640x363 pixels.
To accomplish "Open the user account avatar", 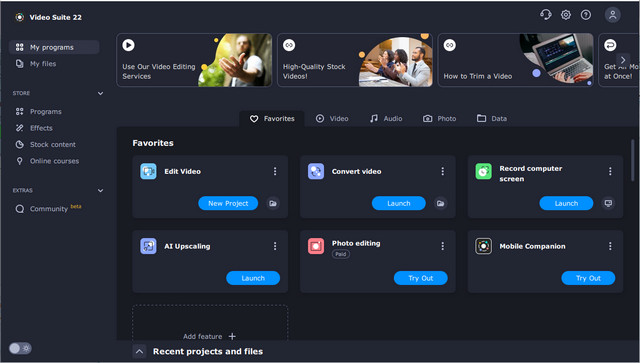I will (613, 15).
